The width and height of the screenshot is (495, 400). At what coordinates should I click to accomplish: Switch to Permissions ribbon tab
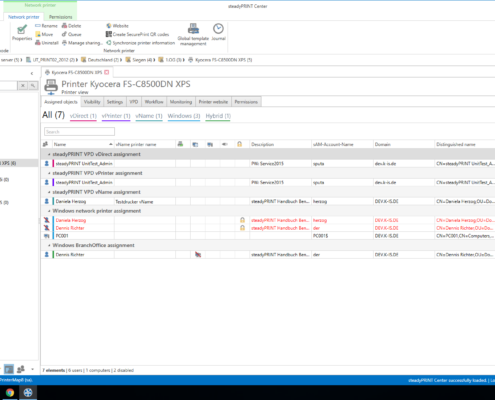click(x=60, y=17)
